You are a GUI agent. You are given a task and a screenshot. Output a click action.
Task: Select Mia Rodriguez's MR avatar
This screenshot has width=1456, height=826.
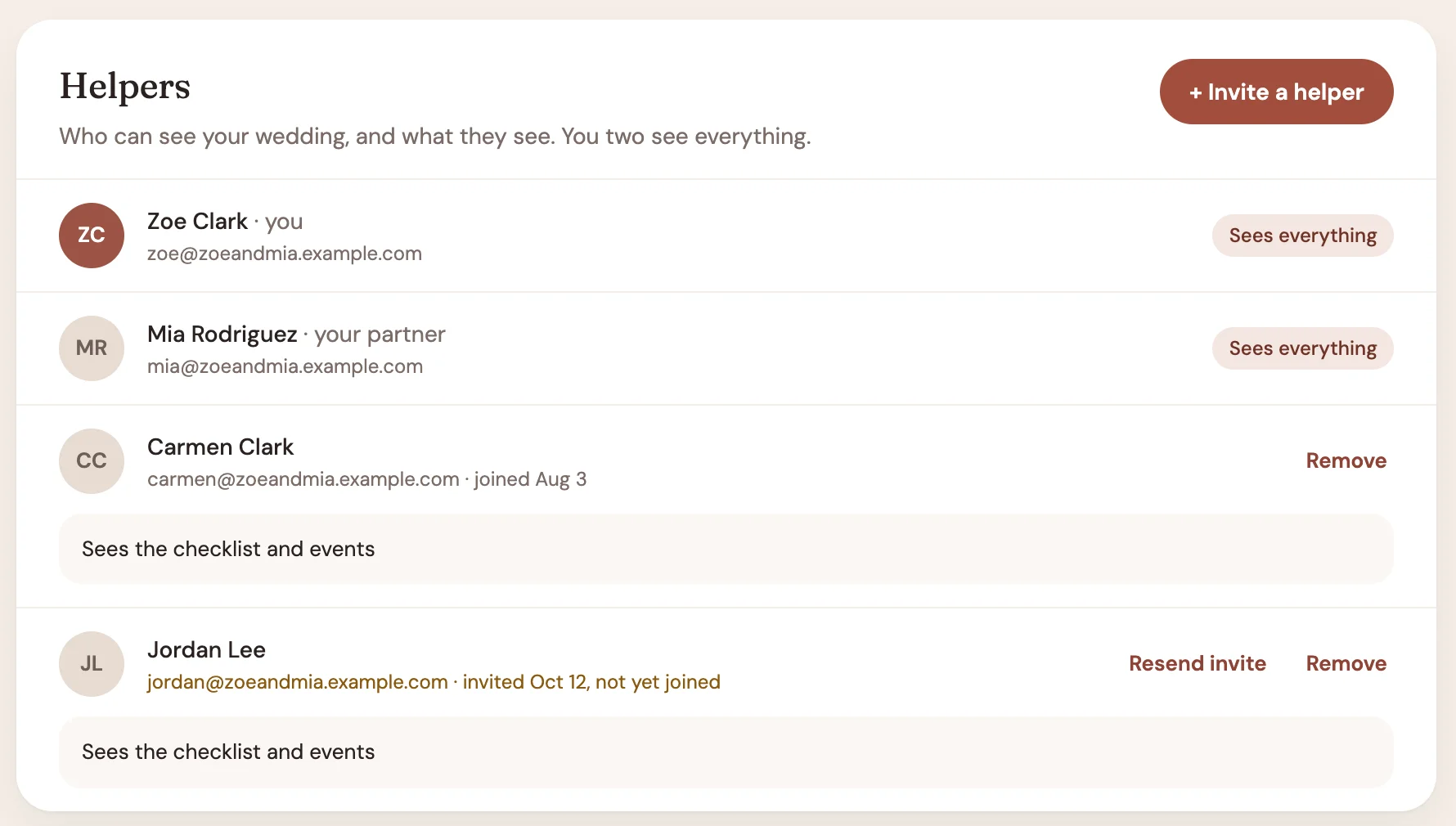(92, 348)
